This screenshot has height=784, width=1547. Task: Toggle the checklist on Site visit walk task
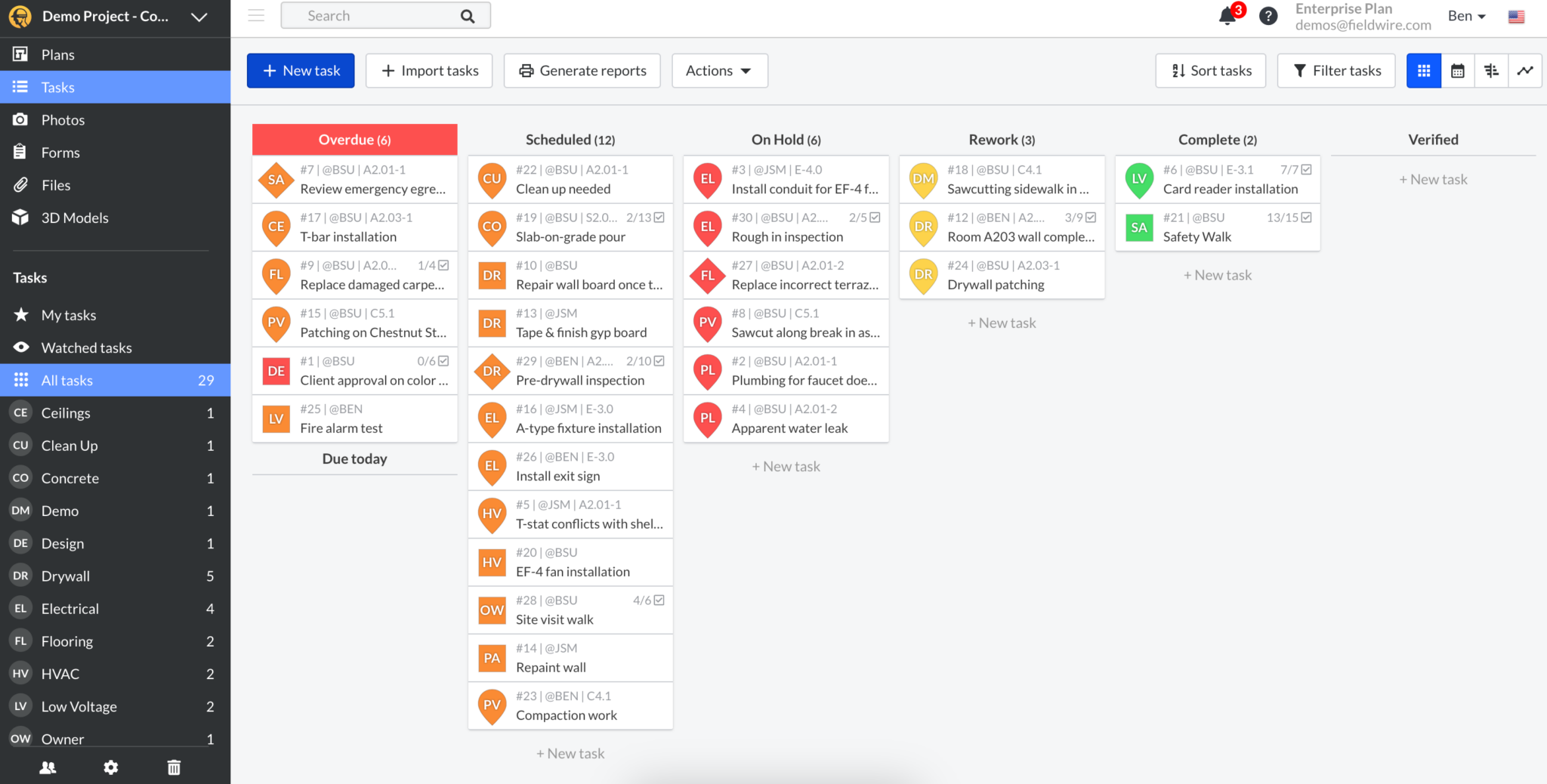[659, 600]
